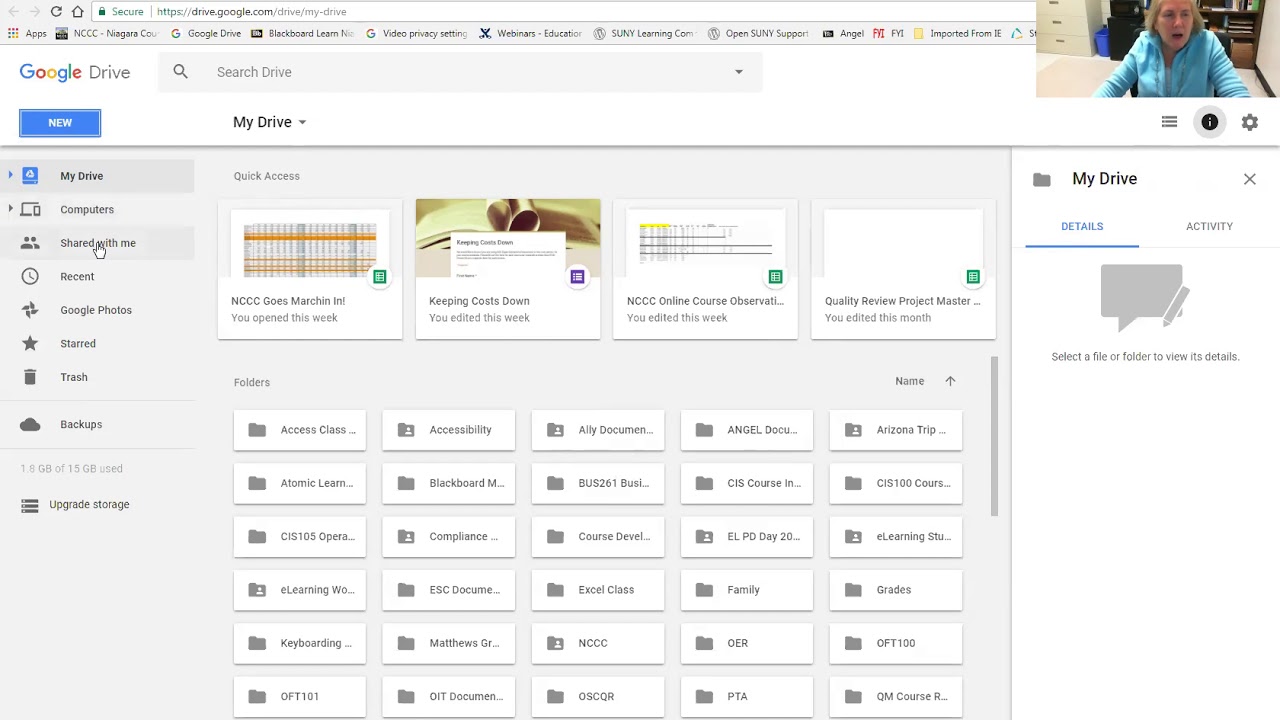The height and width of the screenshot is (720, 1280).
Task: Switch to the Activity tab
Action: (x=1209, y=226)
